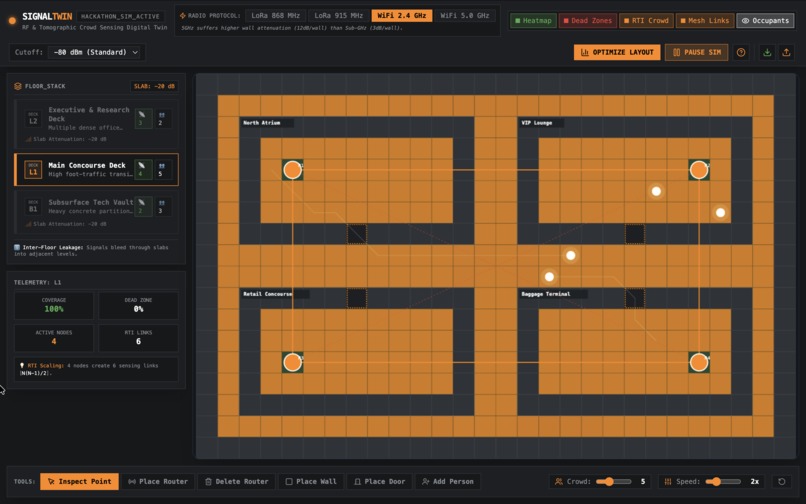Click the Retail Concourse room label

[x=268, y=294]
